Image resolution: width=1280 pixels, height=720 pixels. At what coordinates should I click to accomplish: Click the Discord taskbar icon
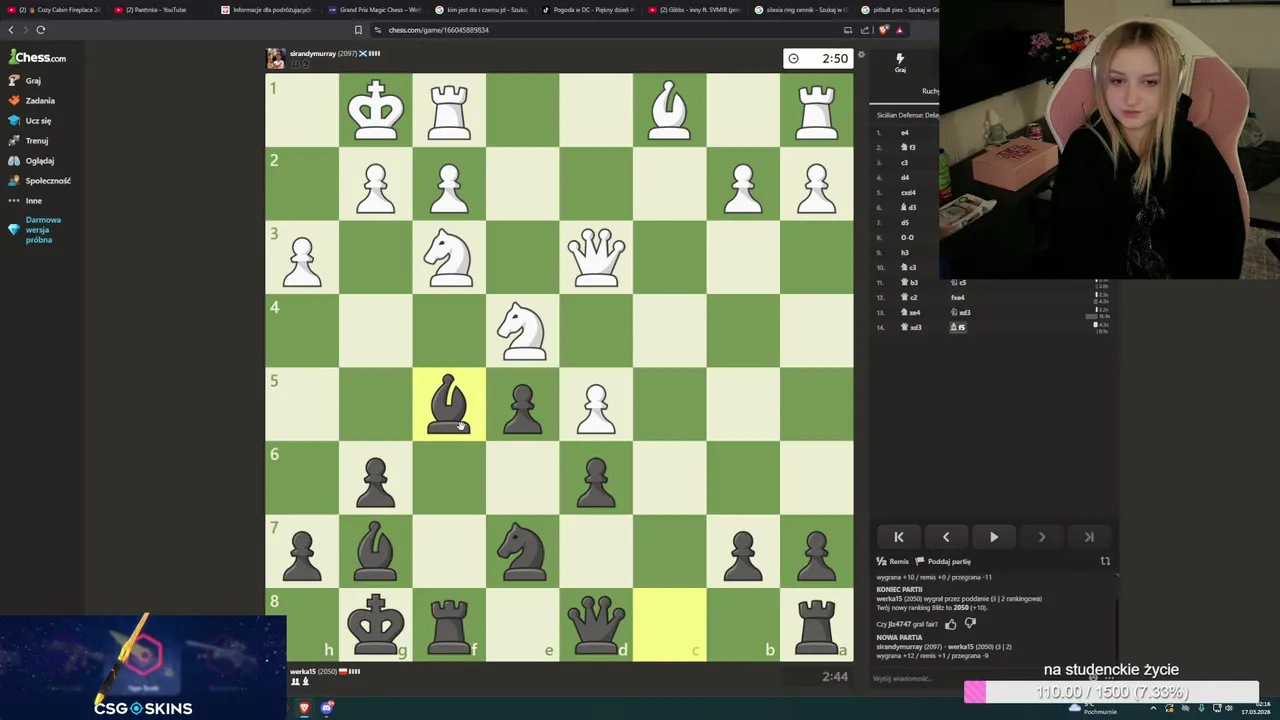[x=327, y=708]
